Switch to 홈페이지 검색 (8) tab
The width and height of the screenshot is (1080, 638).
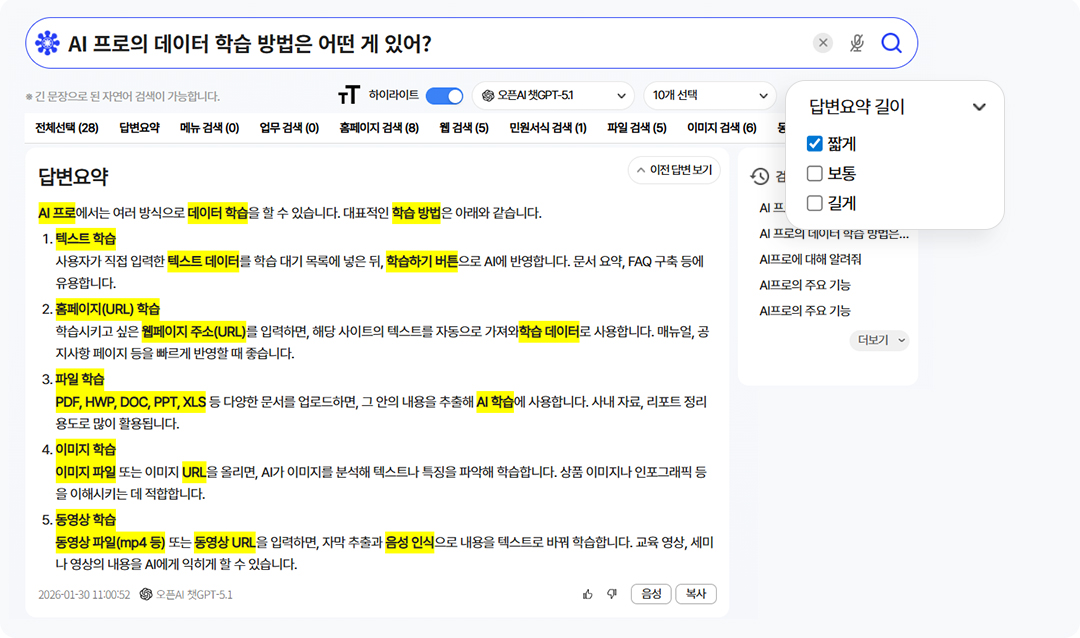point(378,128)
